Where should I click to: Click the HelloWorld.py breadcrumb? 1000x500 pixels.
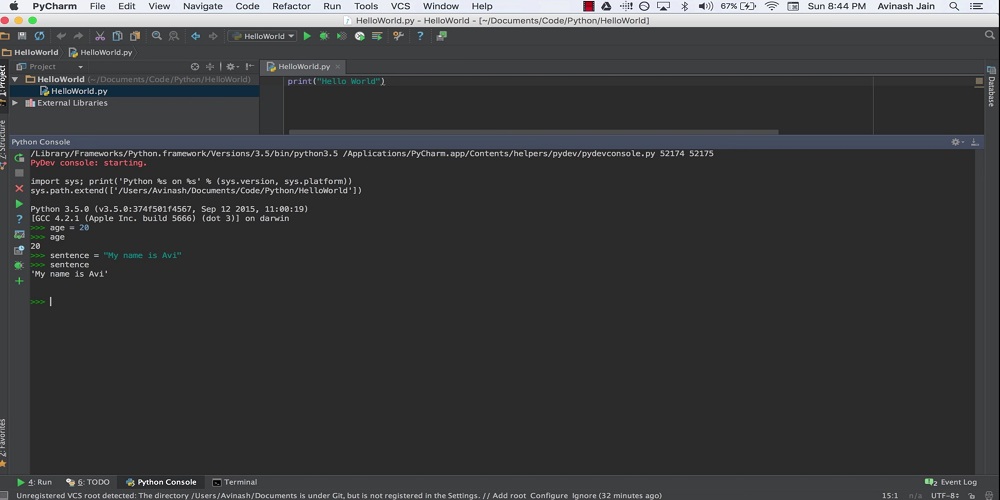[100, 52]
